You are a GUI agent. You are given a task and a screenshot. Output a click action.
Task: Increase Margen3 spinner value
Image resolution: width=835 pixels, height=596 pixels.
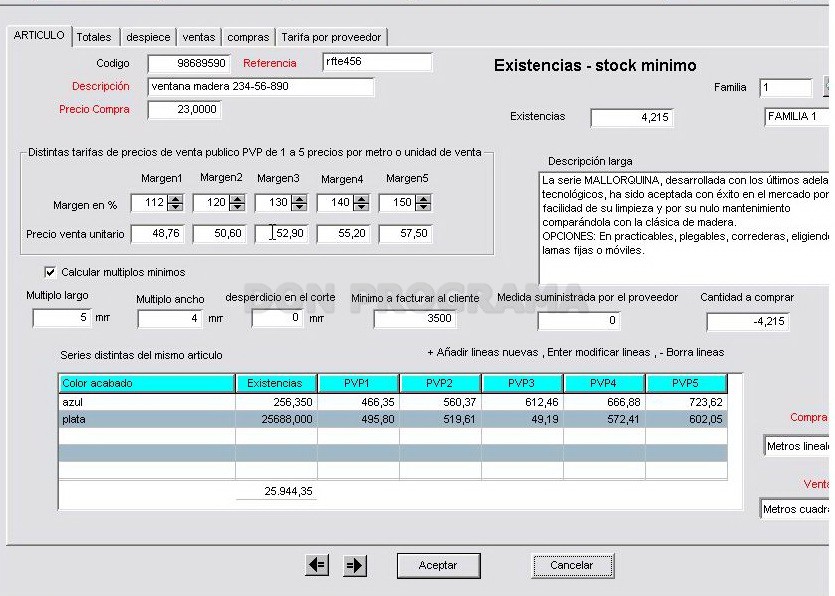point(299,199)
